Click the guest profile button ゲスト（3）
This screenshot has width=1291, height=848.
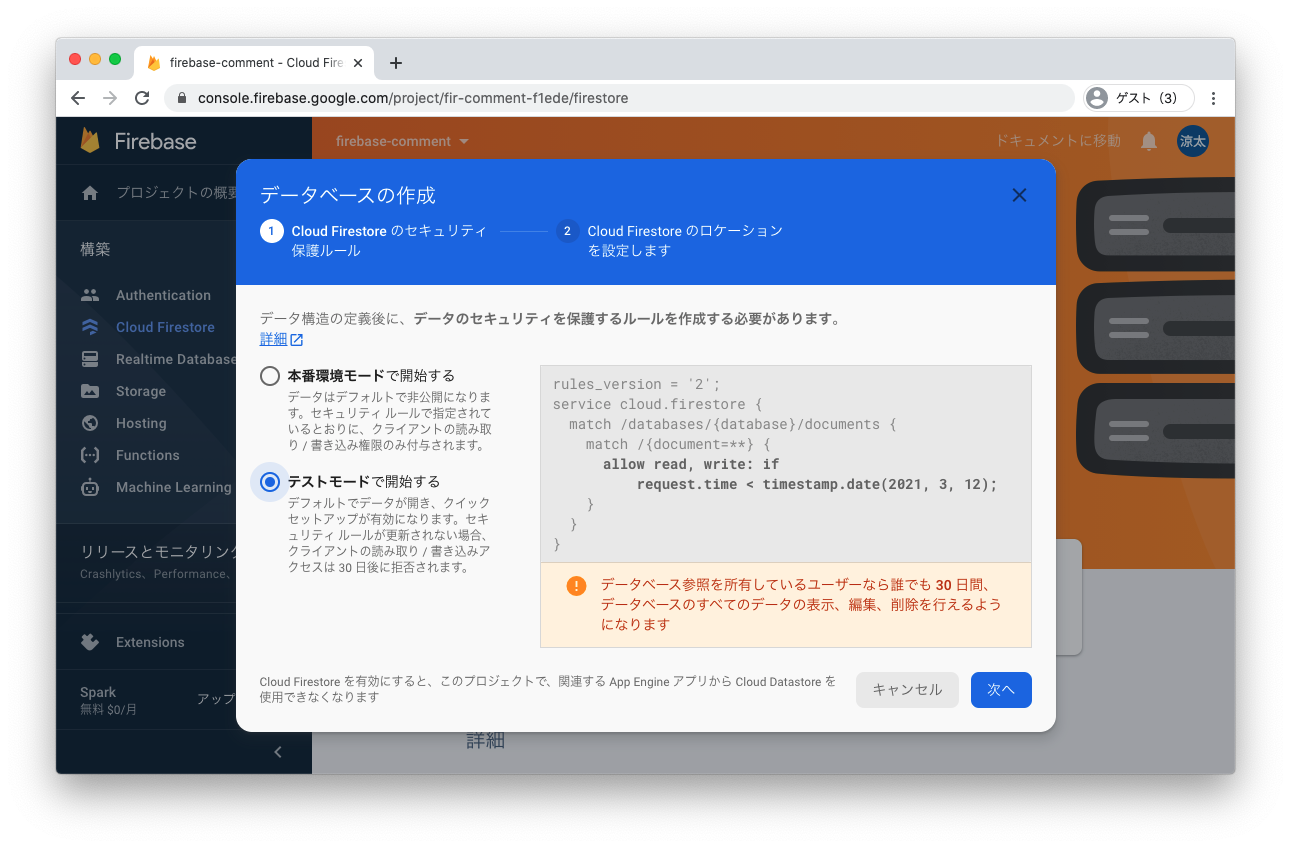(1138, 98)
